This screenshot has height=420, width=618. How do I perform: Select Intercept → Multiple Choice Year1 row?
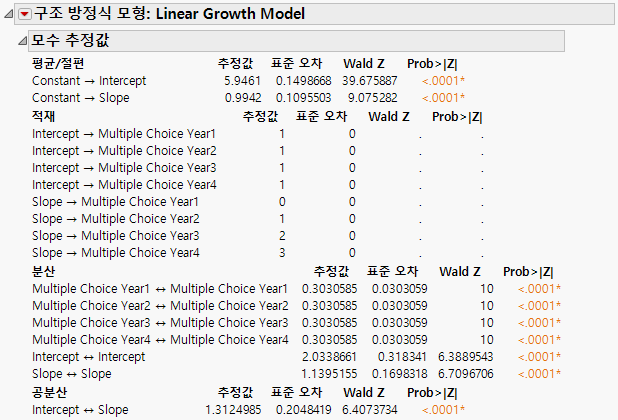124,134
